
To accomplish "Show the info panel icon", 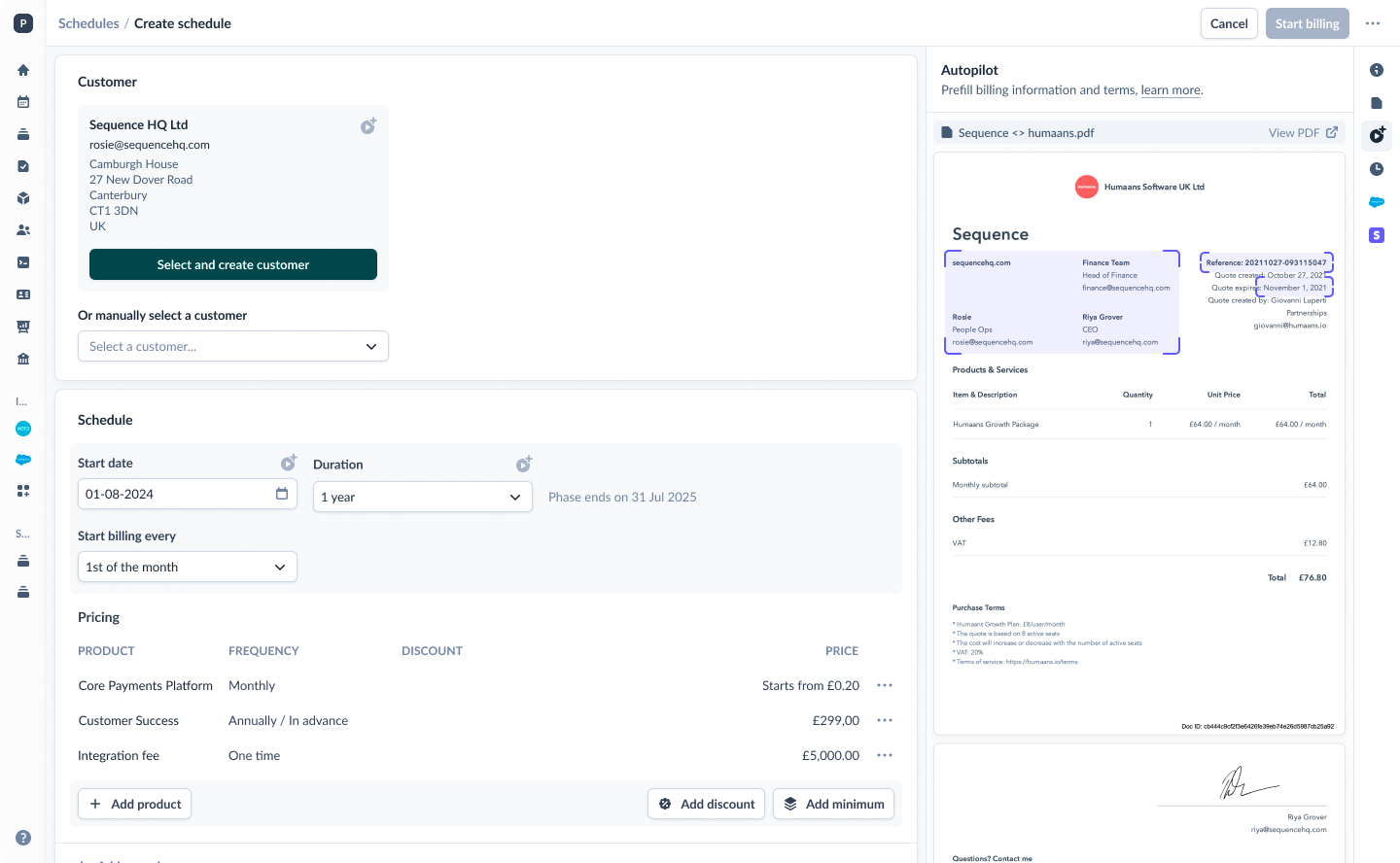I will [1377, 70].
